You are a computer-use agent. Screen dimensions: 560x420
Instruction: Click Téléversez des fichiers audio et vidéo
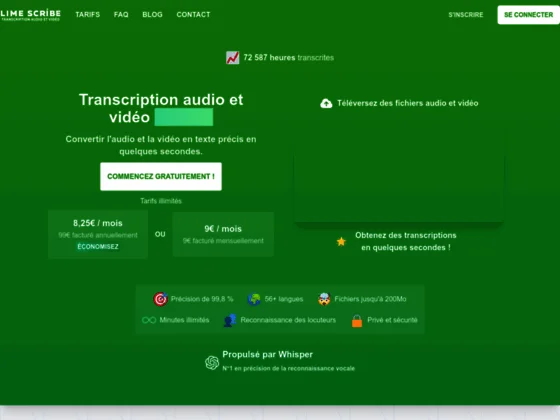[408, 103]
